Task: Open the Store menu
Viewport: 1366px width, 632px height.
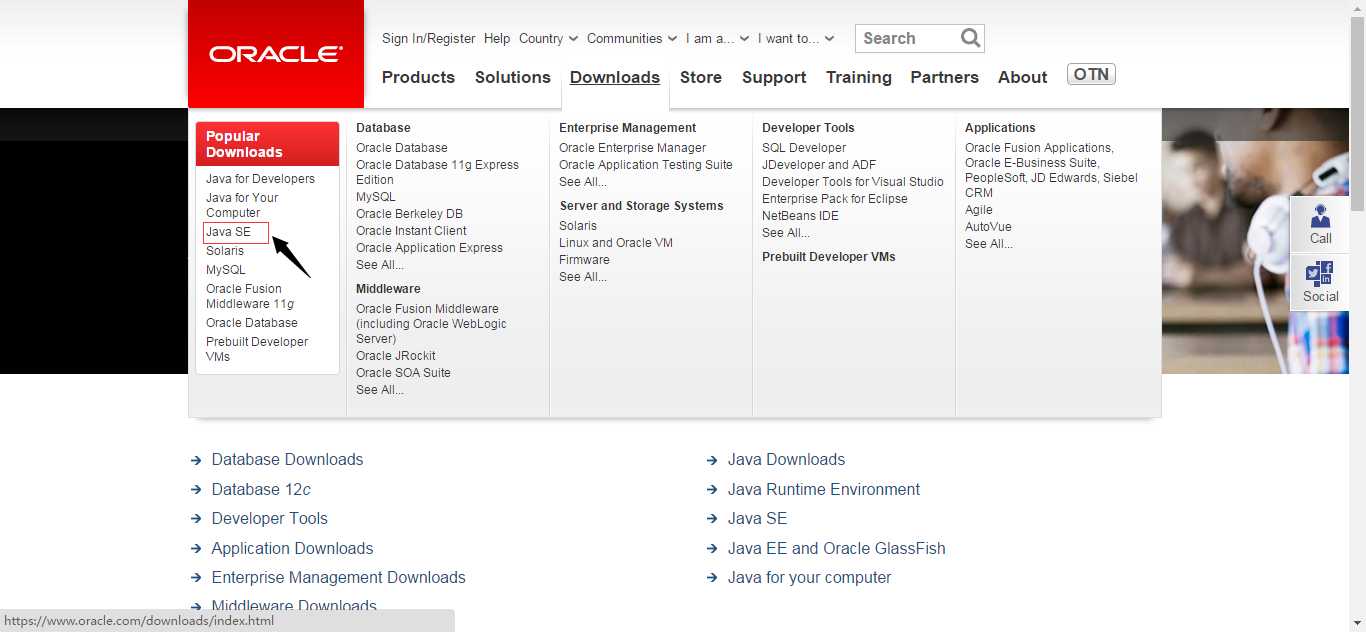Action: [x=701, y=77]
